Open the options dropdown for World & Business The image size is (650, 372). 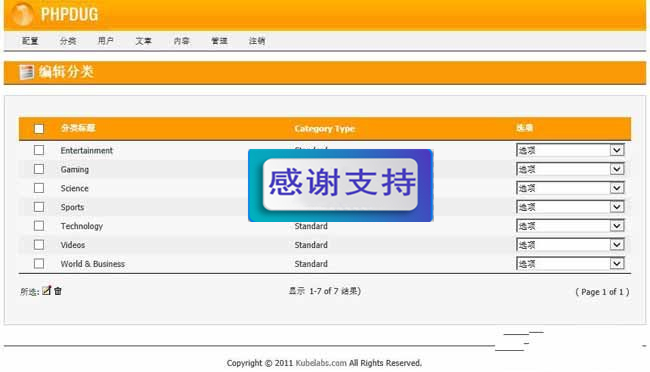coord(570,263)
